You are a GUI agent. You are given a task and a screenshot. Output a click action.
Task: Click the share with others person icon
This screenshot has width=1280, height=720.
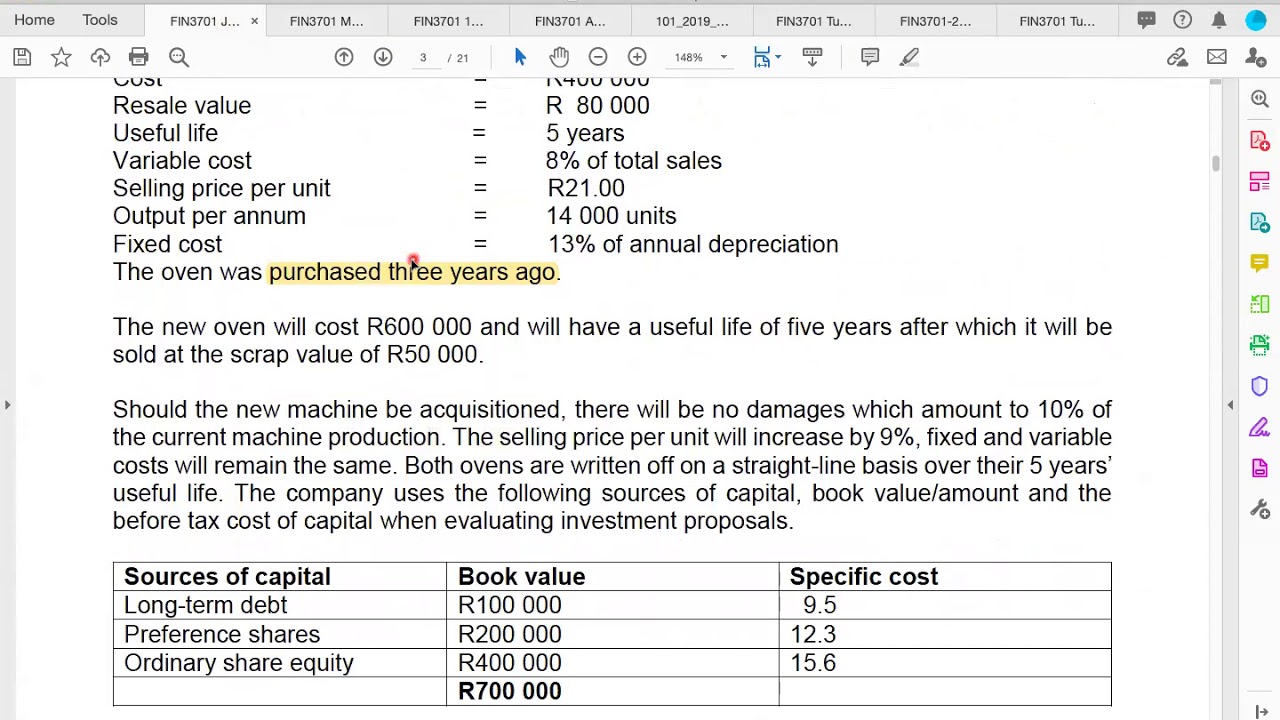tap(1255, 57)
